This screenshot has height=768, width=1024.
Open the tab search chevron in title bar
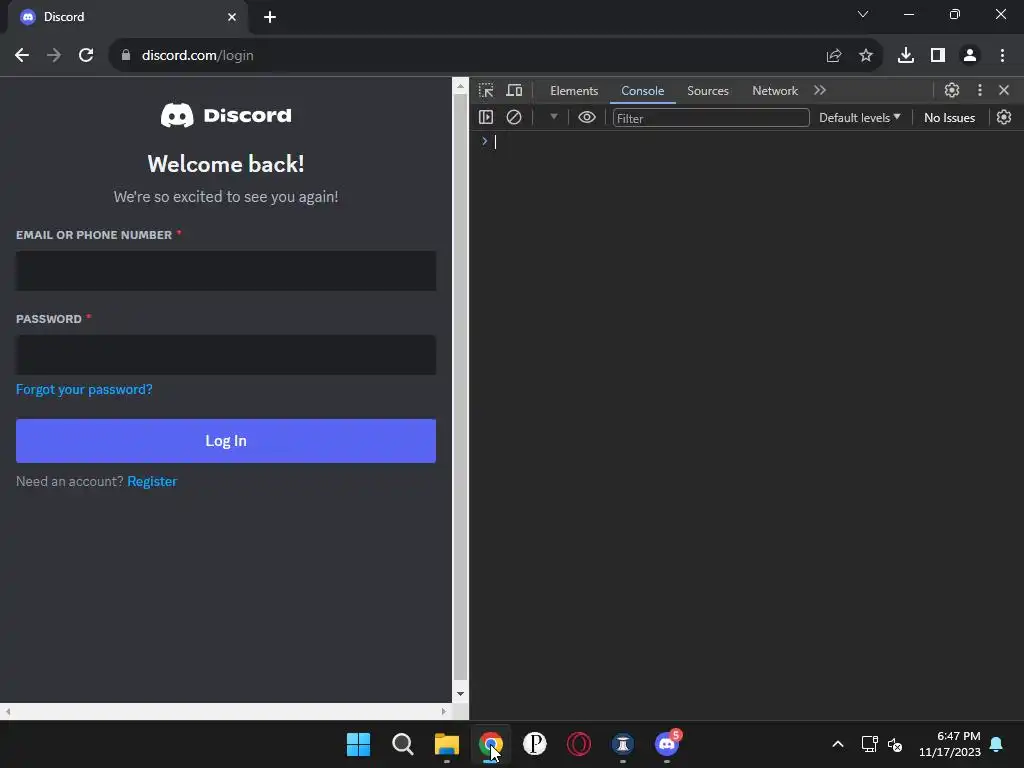863,14
